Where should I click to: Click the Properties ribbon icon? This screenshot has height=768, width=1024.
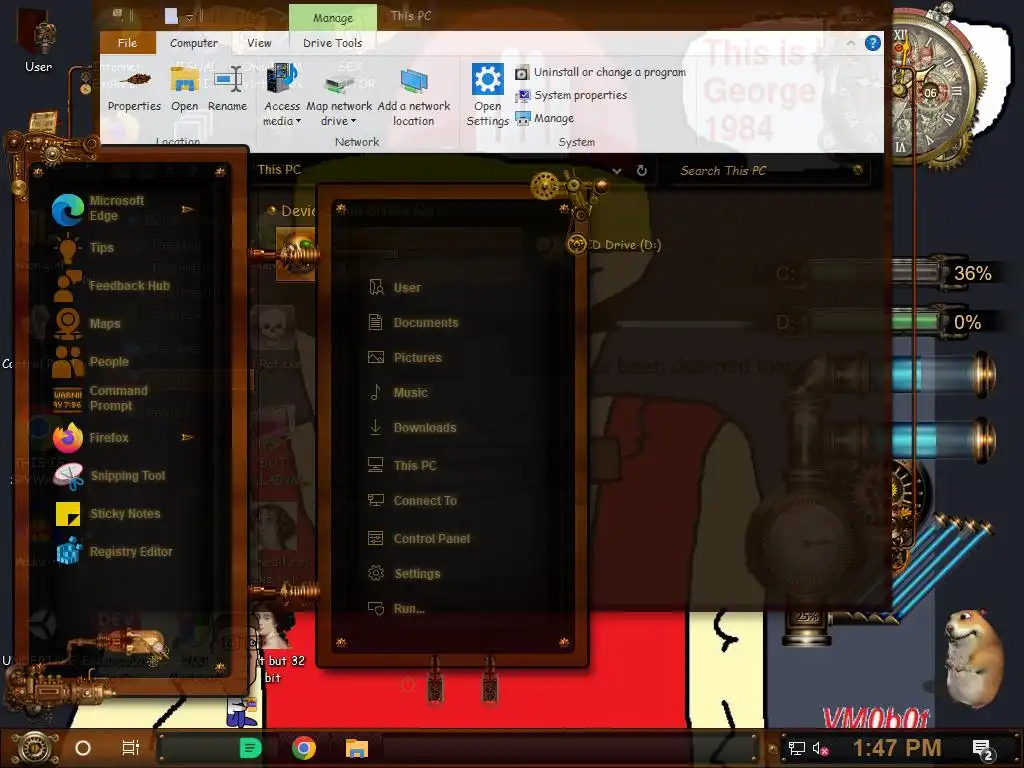pos(134,90)
